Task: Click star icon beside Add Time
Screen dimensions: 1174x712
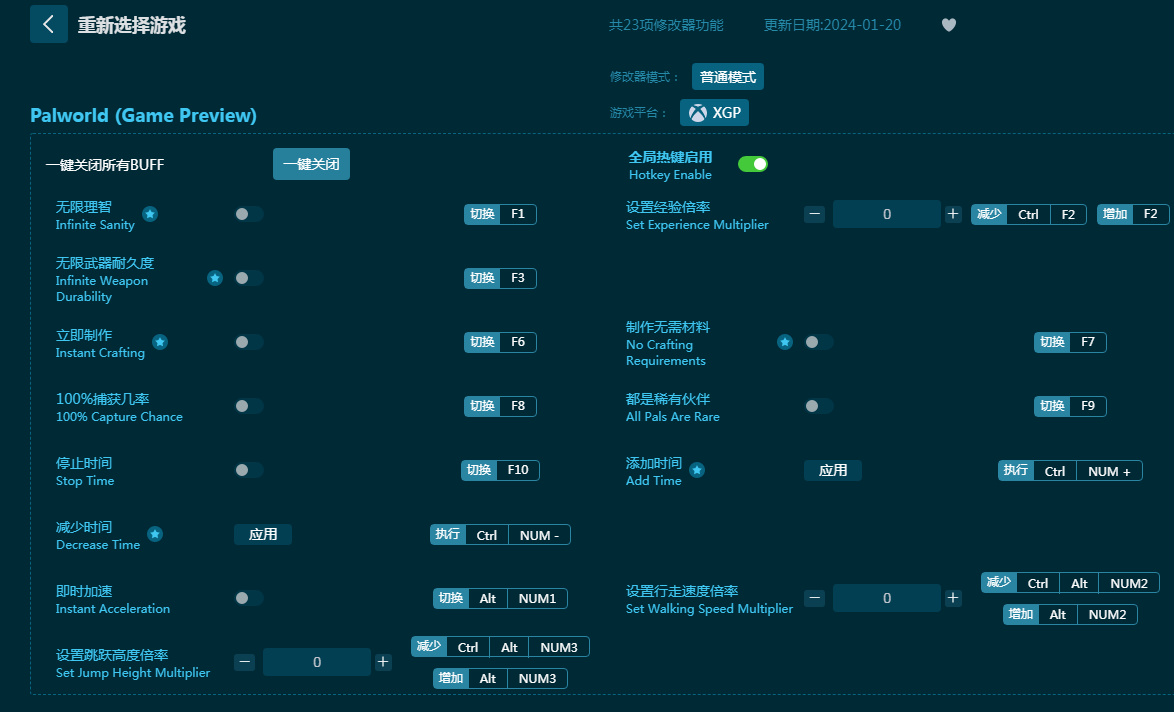Action: click(x=697, y=470)
